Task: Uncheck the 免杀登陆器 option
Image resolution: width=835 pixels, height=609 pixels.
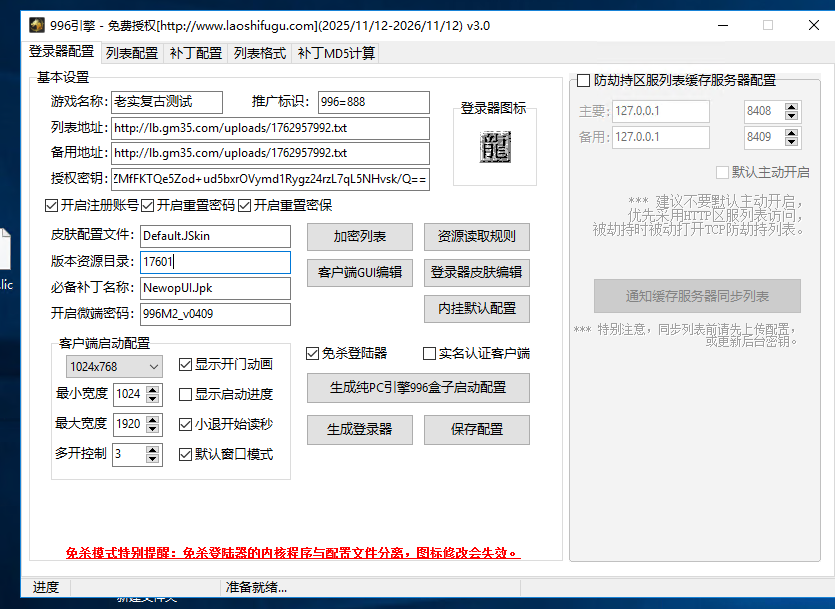Action: [313, 353]
